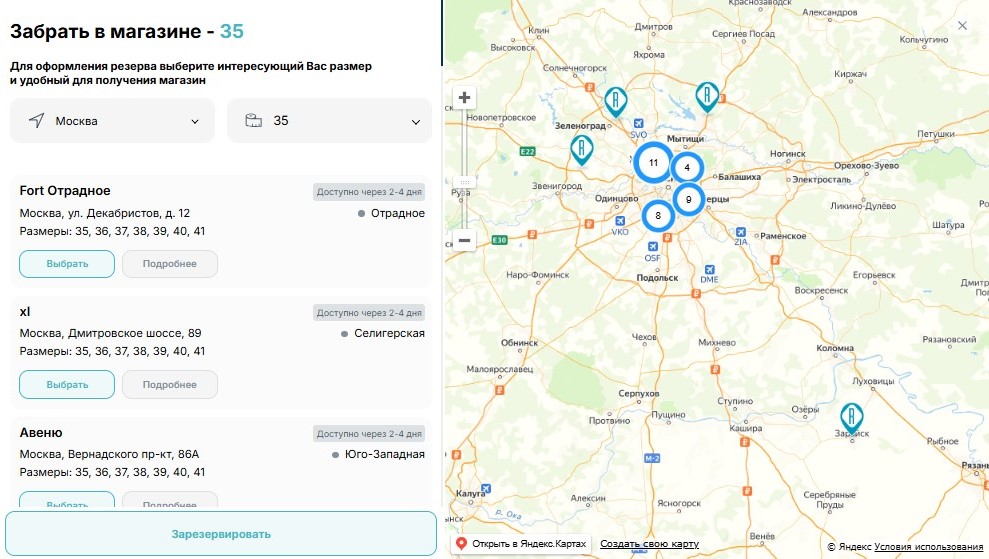Open the Москва city dropdown
Screen dimensions: 989x559
112,121
